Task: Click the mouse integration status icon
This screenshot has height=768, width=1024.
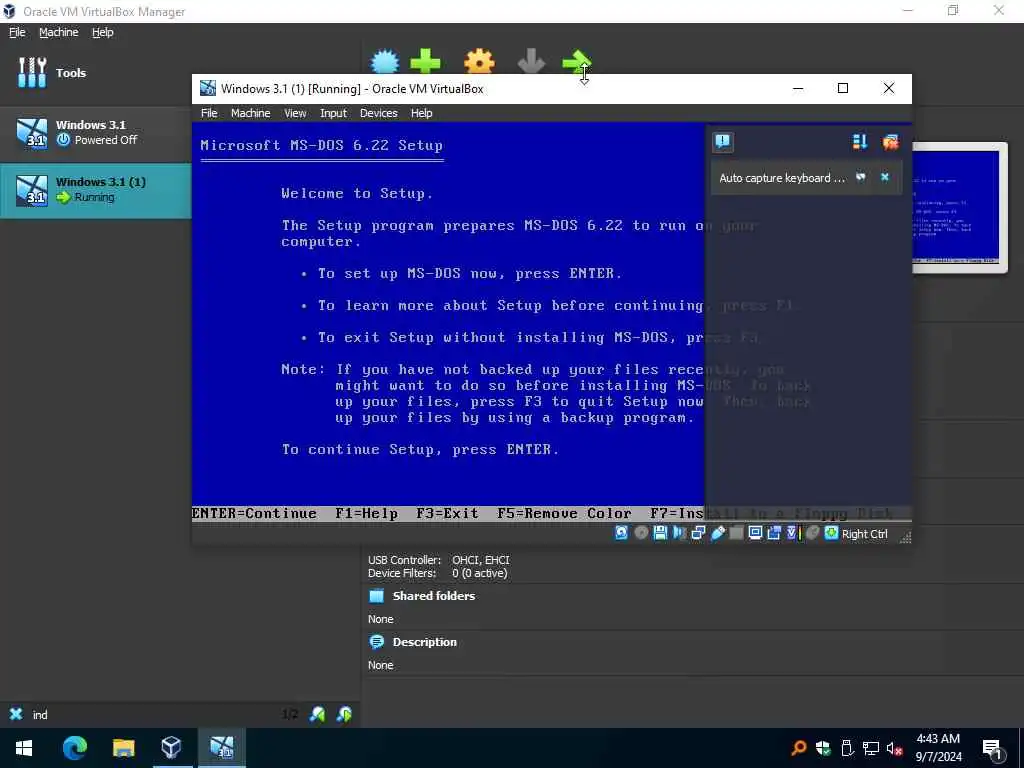Action: (812, 533)
